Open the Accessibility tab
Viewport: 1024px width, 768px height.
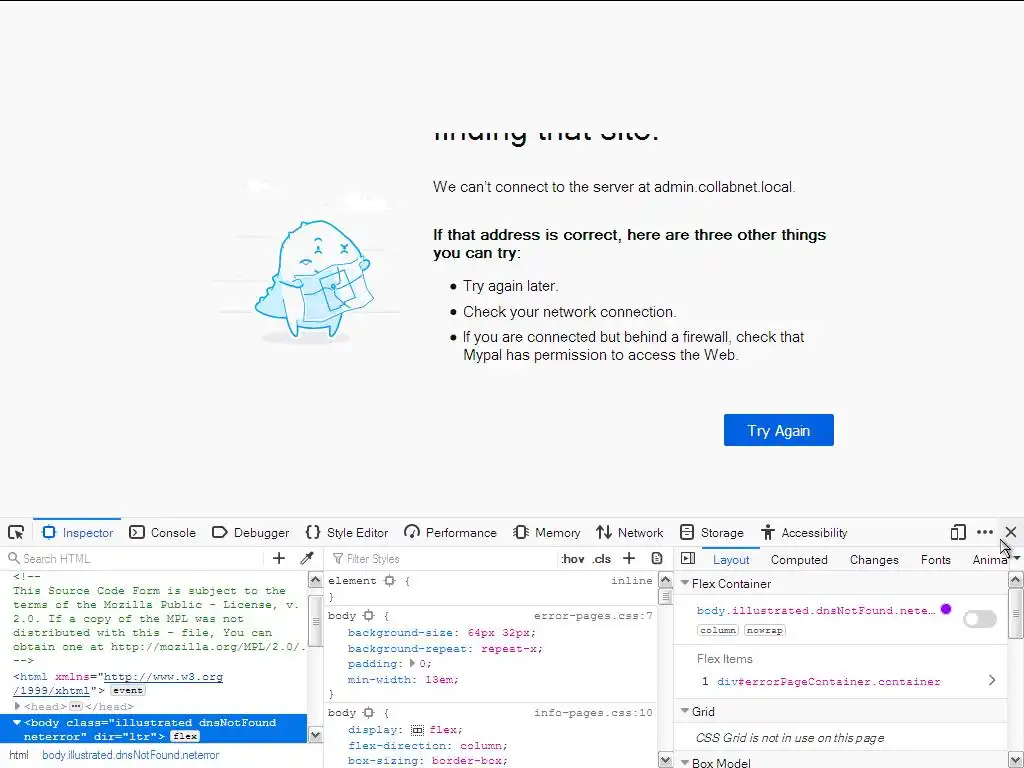pos(804,532)
